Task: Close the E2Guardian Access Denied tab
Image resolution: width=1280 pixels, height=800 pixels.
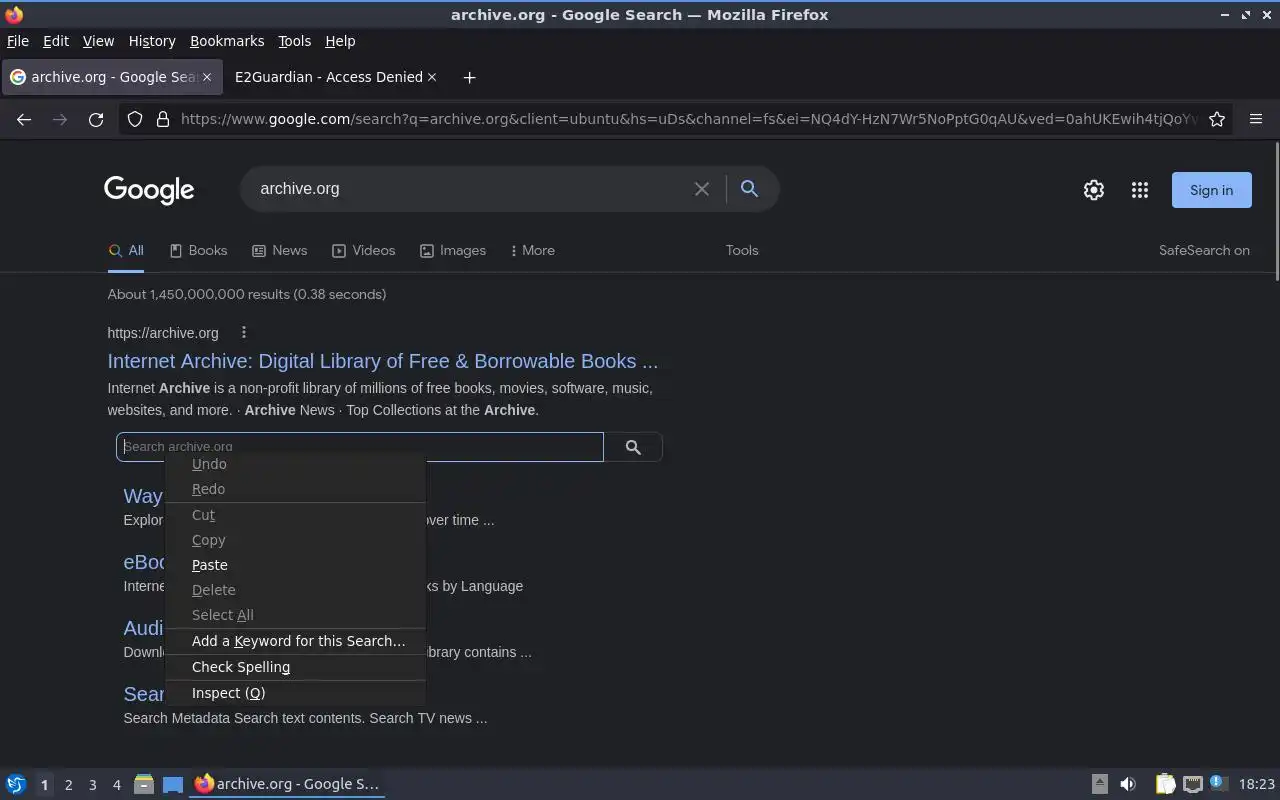Action: point(432,77)
